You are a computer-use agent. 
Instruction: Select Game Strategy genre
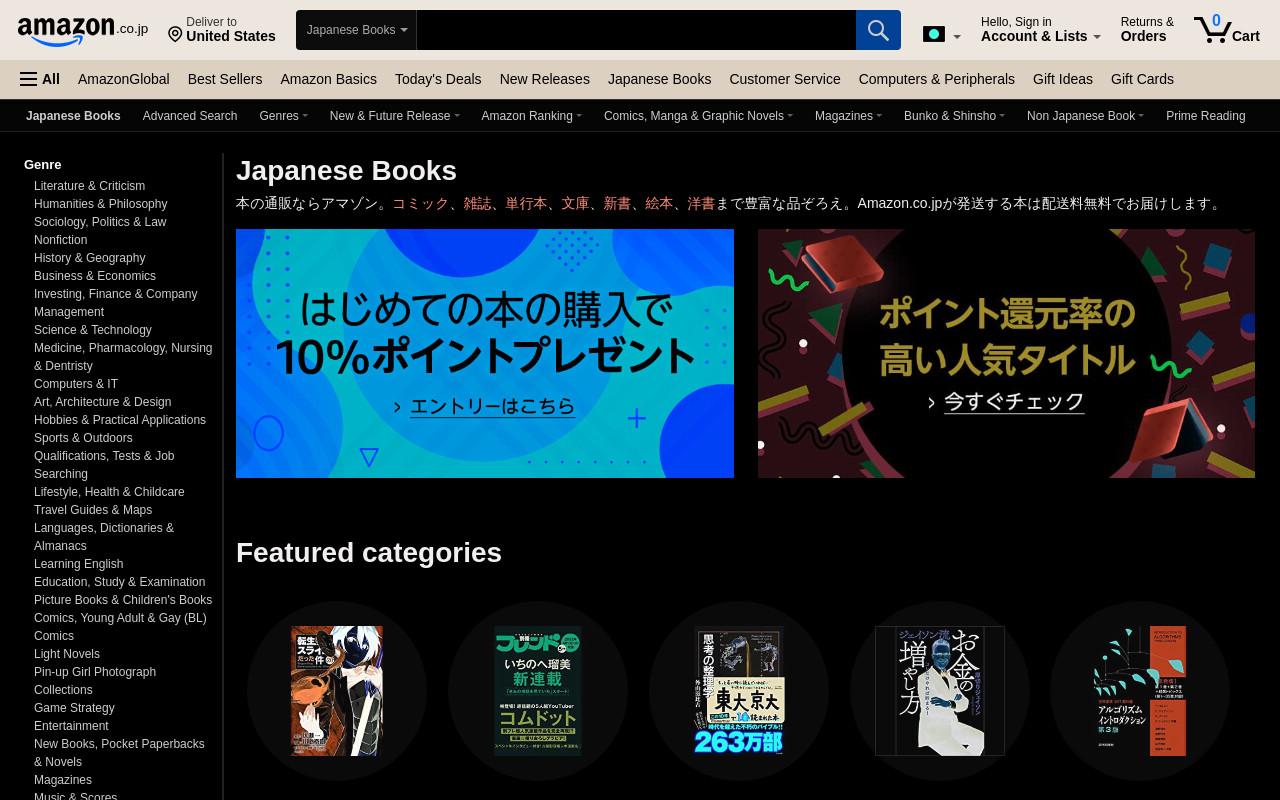[74, 708]
